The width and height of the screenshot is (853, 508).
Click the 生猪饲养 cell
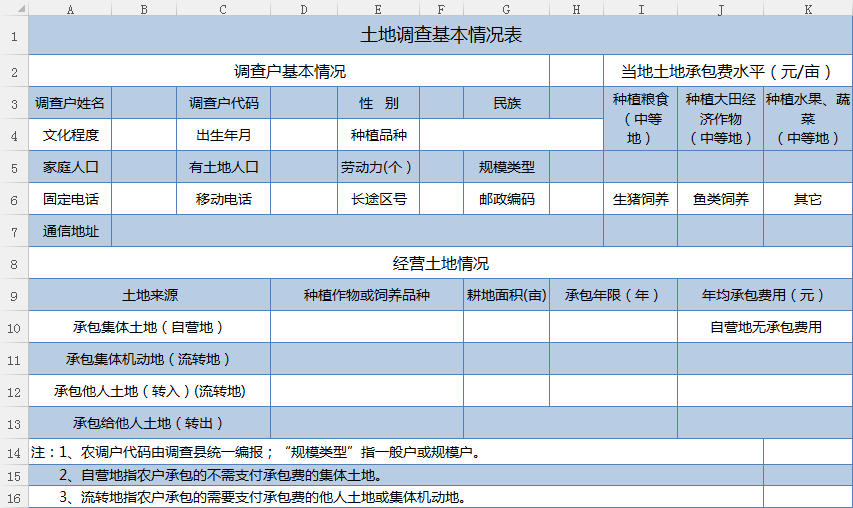640,199
